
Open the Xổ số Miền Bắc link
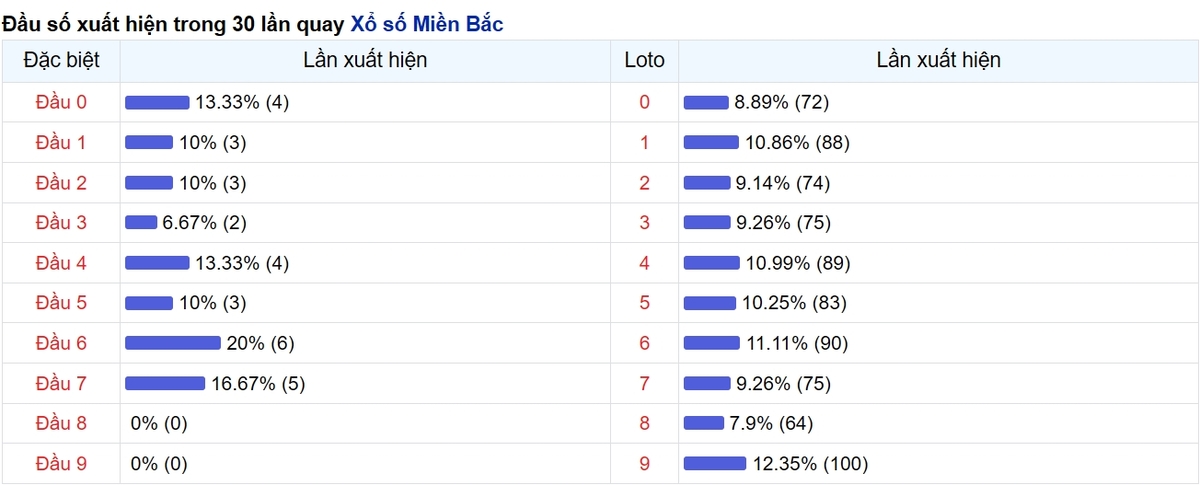coord(427,21)
